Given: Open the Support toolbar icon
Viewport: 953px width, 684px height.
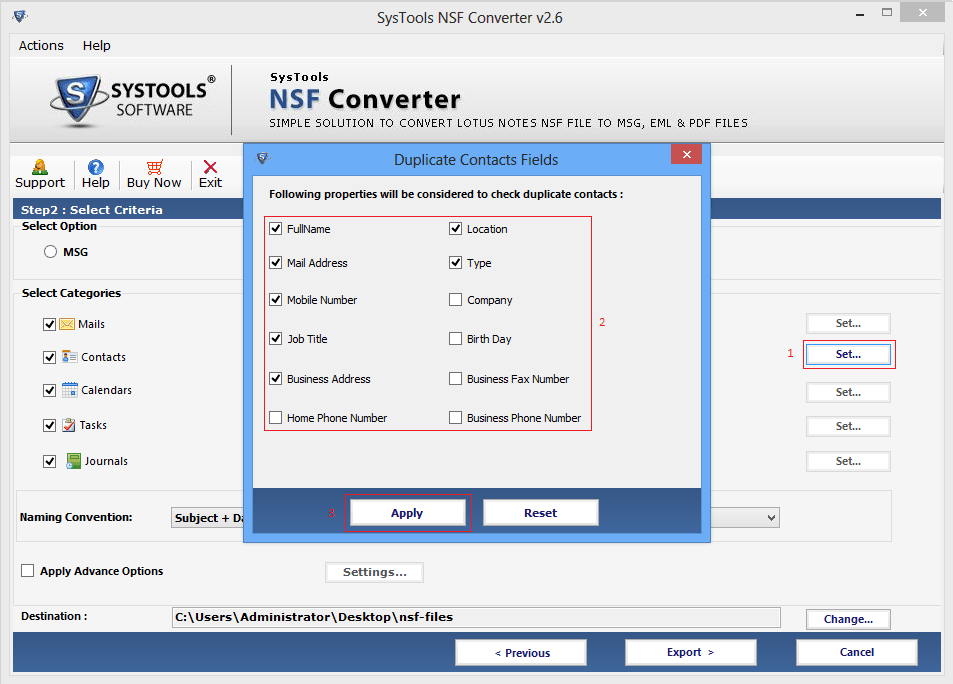Looking at the screenshot, I should (40, 167).
